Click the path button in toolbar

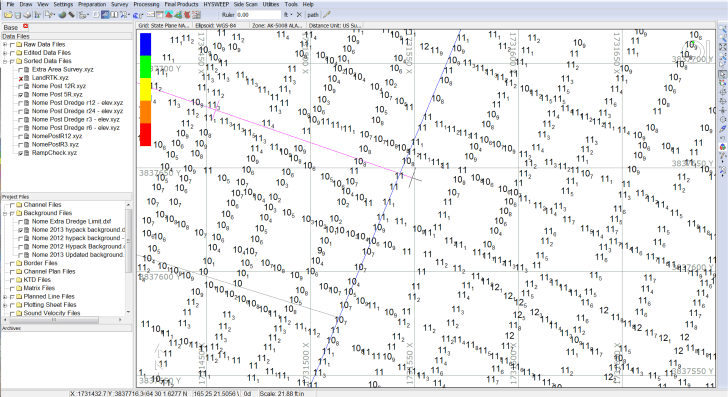(x=313, y=15)
